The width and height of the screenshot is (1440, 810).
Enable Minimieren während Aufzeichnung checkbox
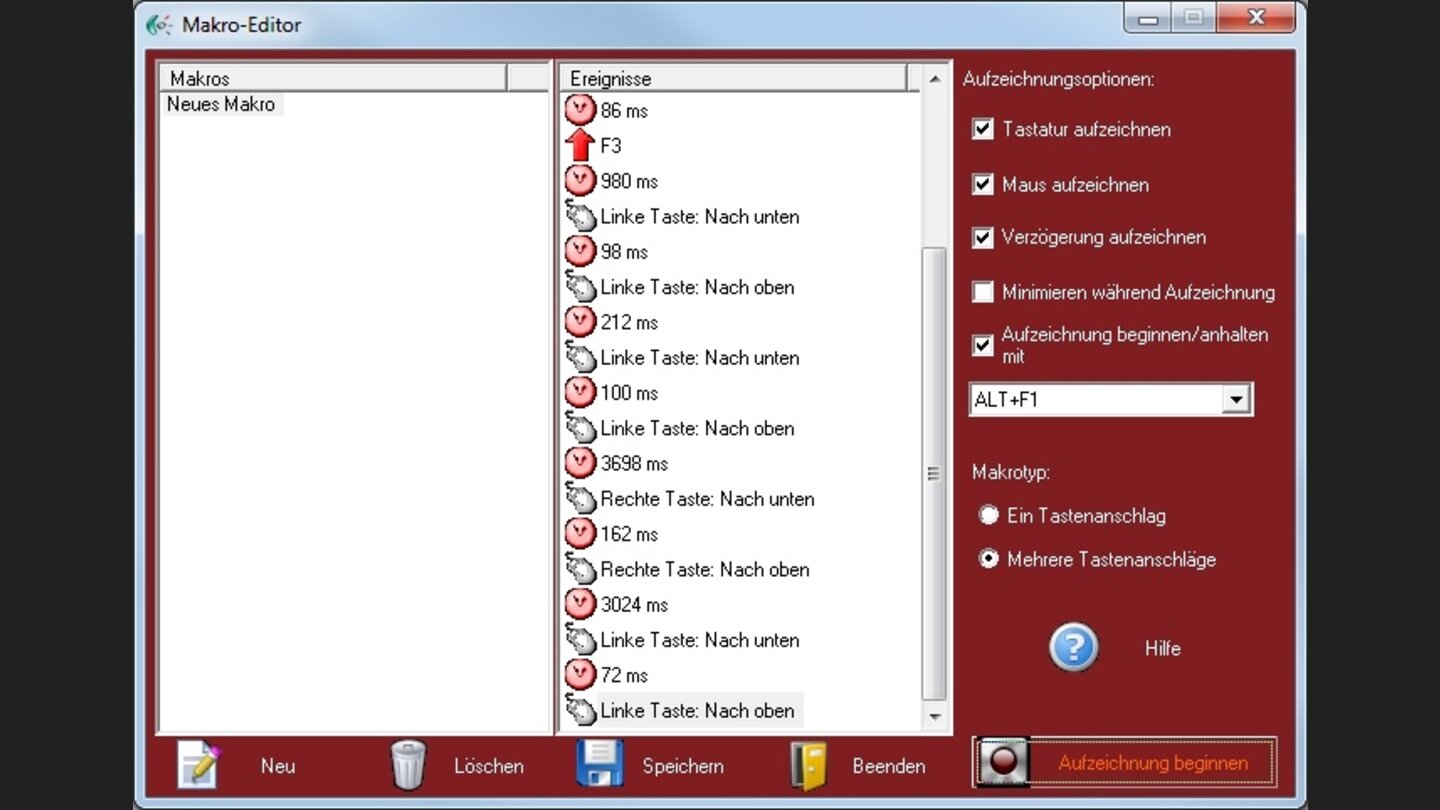[x=983, y=292]
